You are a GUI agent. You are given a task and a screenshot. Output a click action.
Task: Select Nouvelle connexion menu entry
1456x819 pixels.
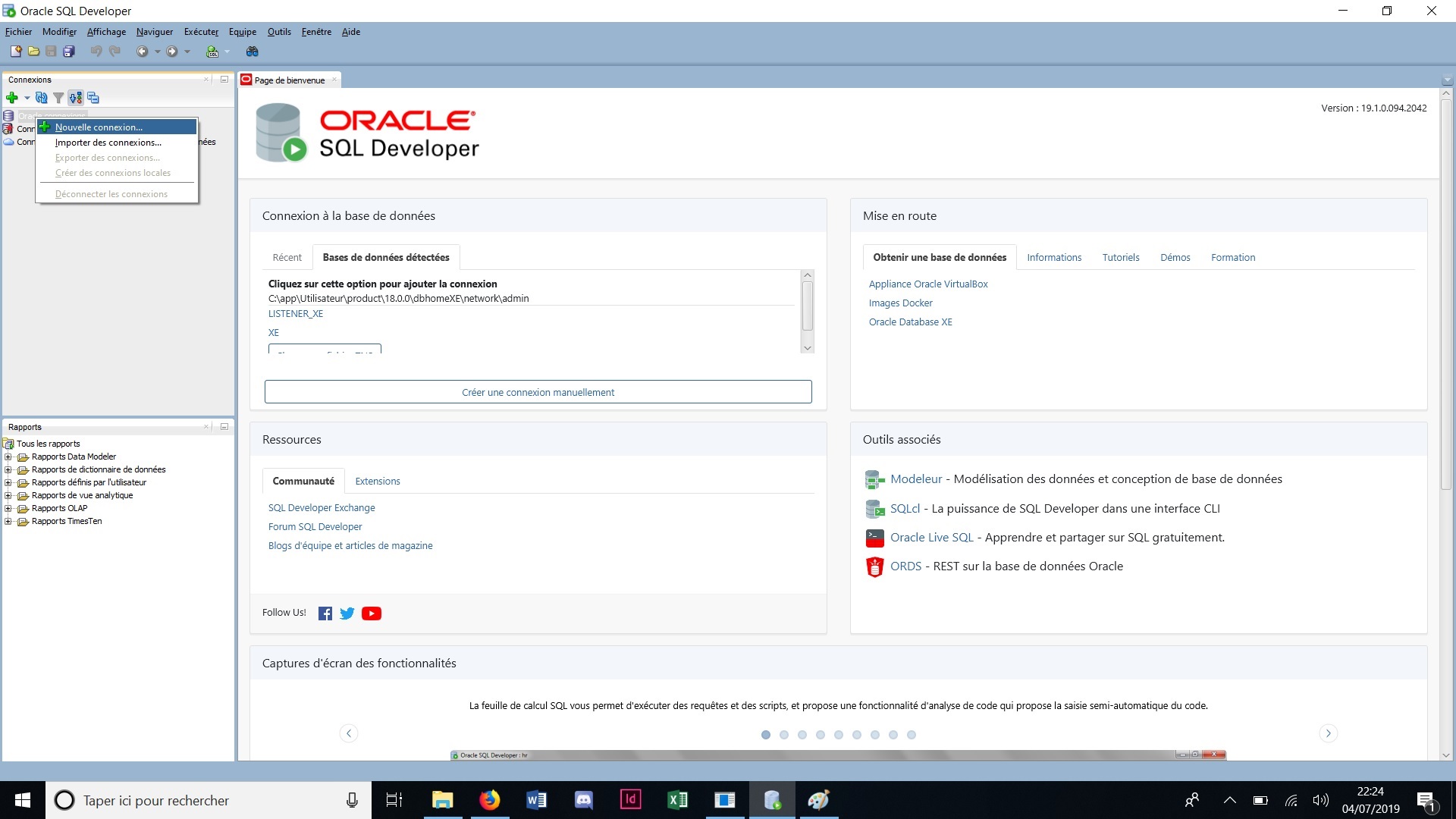pyautogui.click(x=118, y=127)
